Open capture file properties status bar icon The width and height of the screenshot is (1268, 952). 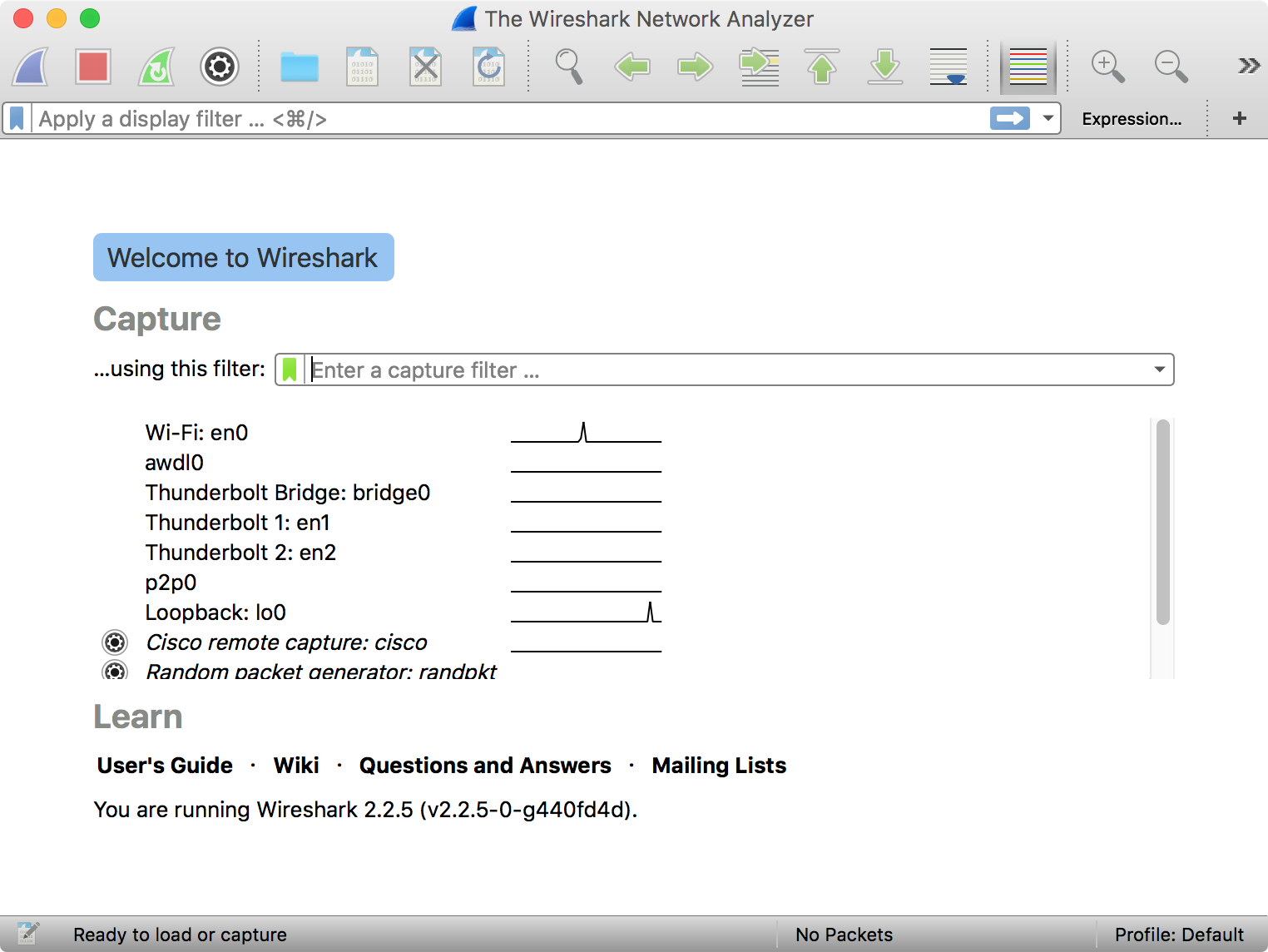(27, 934)
